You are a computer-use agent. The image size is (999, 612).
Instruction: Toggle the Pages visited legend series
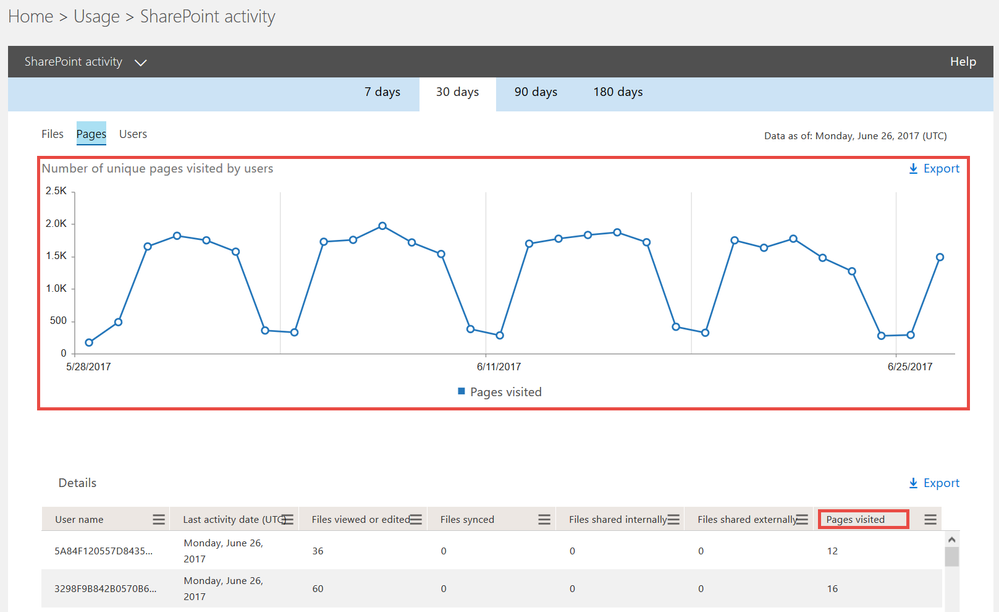click(x=500, y=392)
